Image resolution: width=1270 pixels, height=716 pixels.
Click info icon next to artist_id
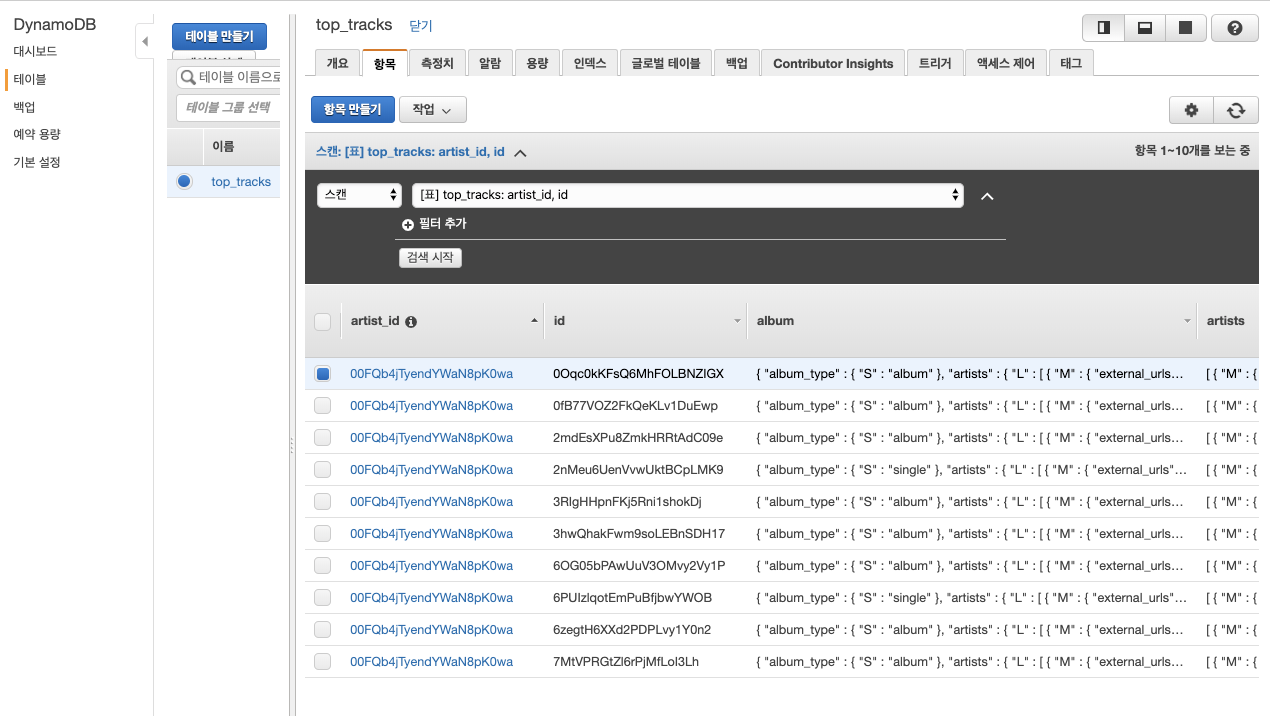point(411,322)
